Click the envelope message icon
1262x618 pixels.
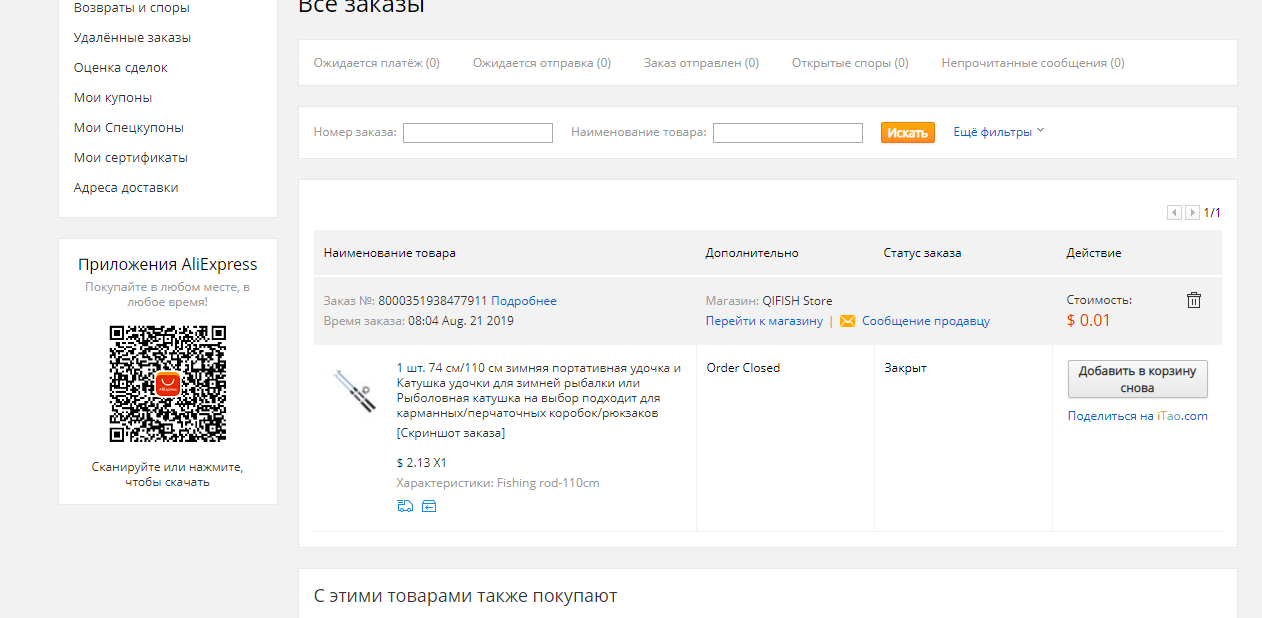pos(848,321)
